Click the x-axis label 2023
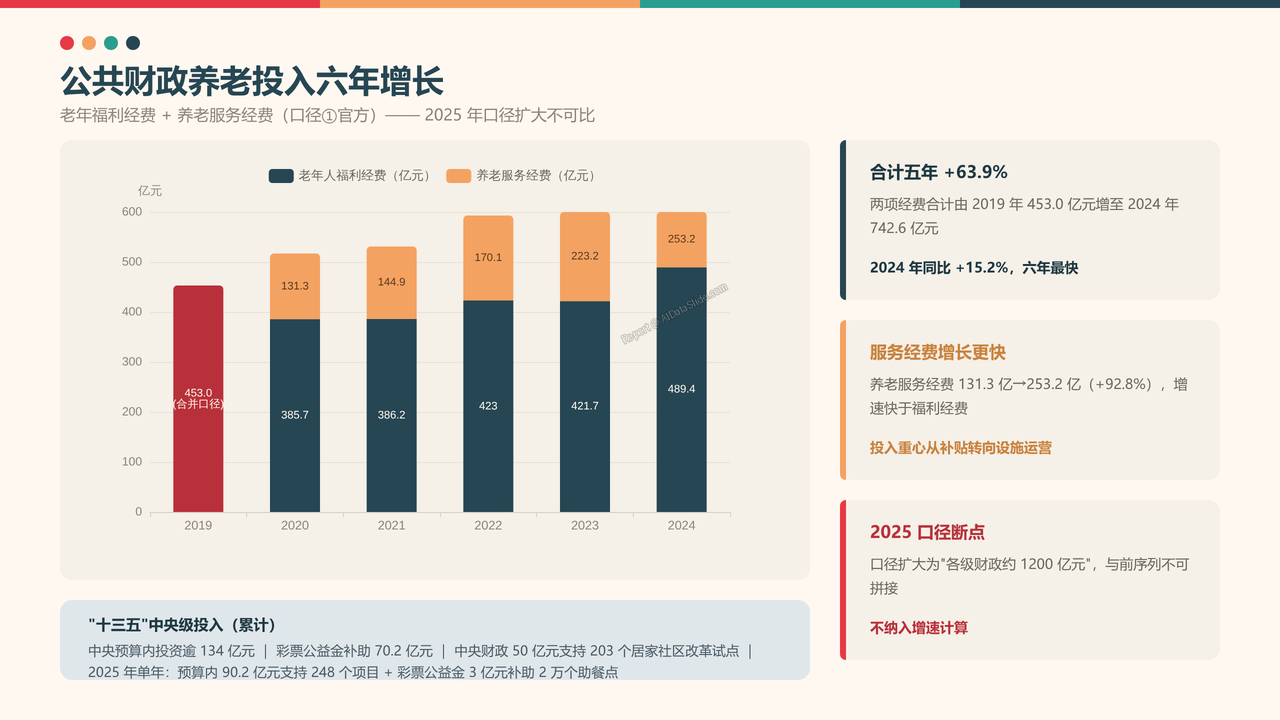Screen dimensions: 1280x720 click(x=585, y=526)
